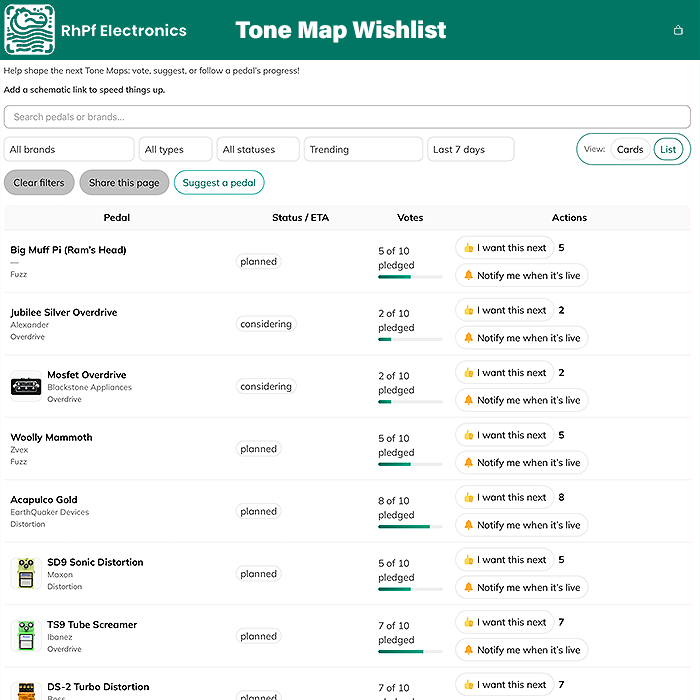Screen dimensions: 700x700
Task: Click bell notify button for Acapulco Gold
Action: (x=521, y=525)
